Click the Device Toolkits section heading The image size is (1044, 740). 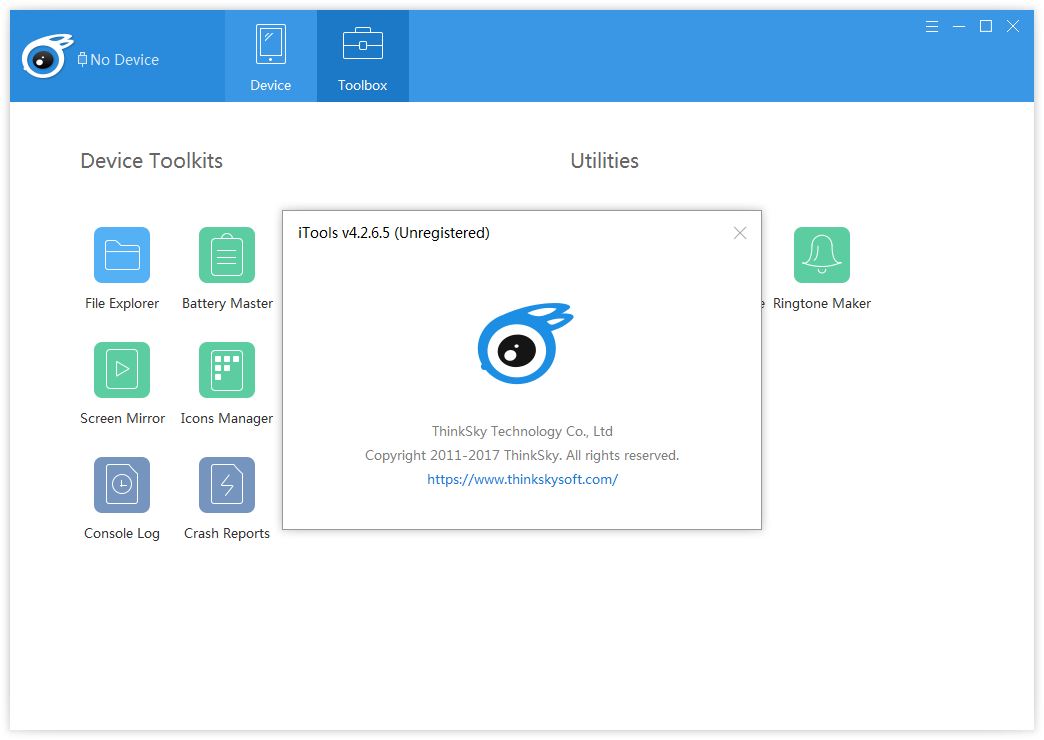151,161
